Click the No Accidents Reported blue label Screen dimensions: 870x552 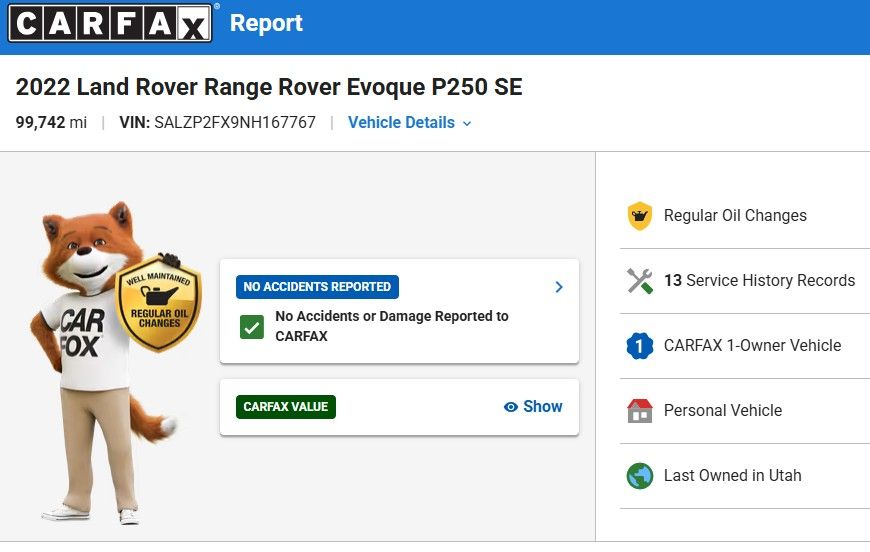(317, 287)
